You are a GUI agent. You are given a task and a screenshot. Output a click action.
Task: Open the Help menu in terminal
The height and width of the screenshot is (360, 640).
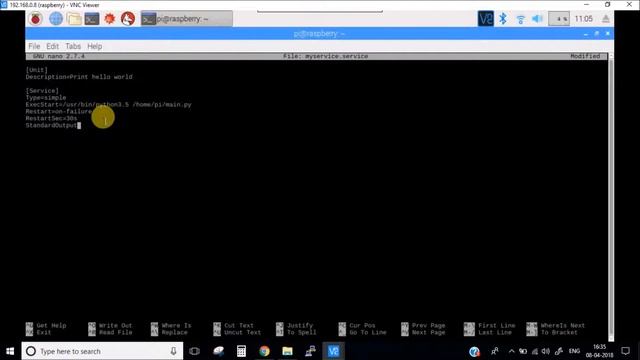95,46
